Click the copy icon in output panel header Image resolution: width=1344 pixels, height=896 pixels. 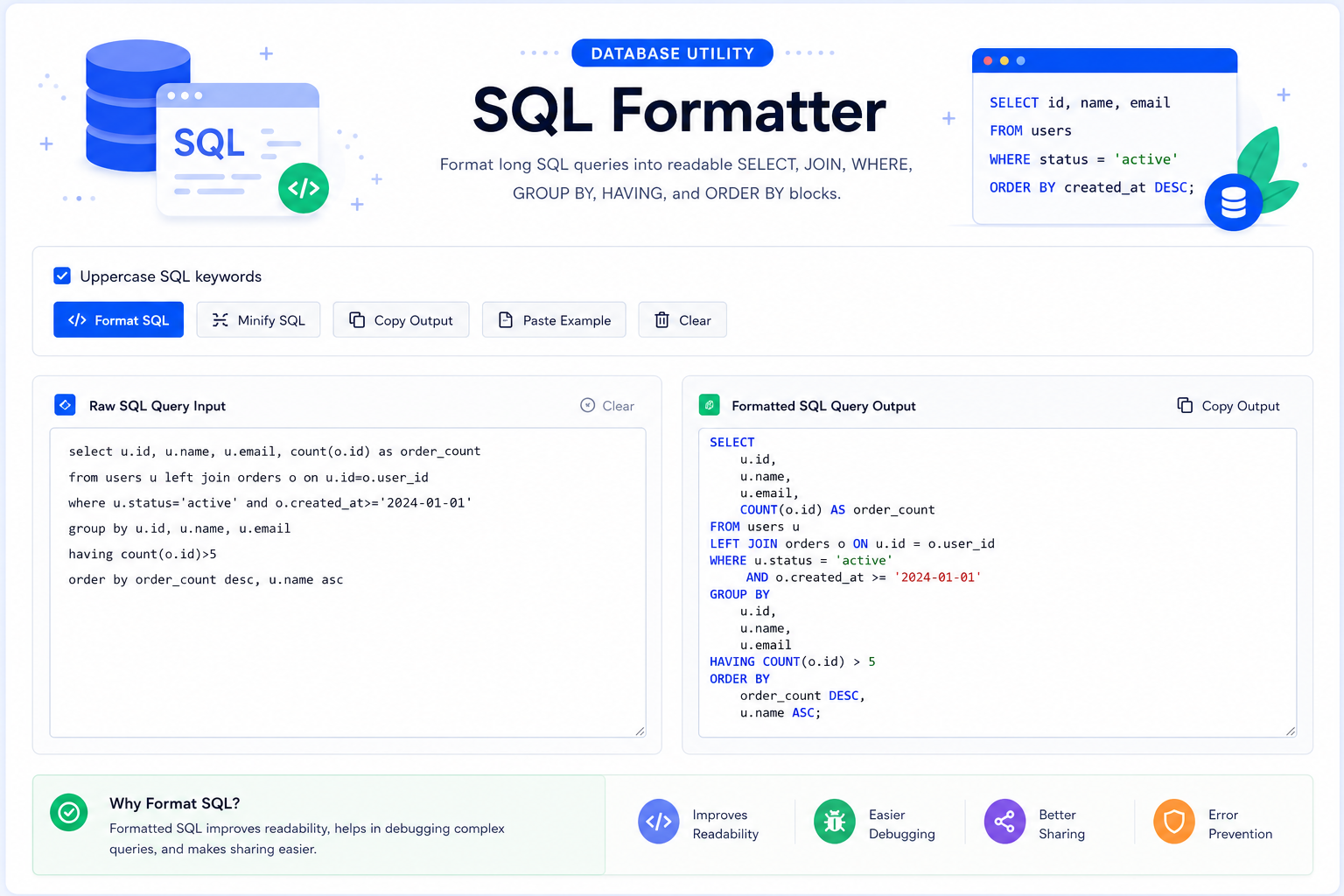1185,405
